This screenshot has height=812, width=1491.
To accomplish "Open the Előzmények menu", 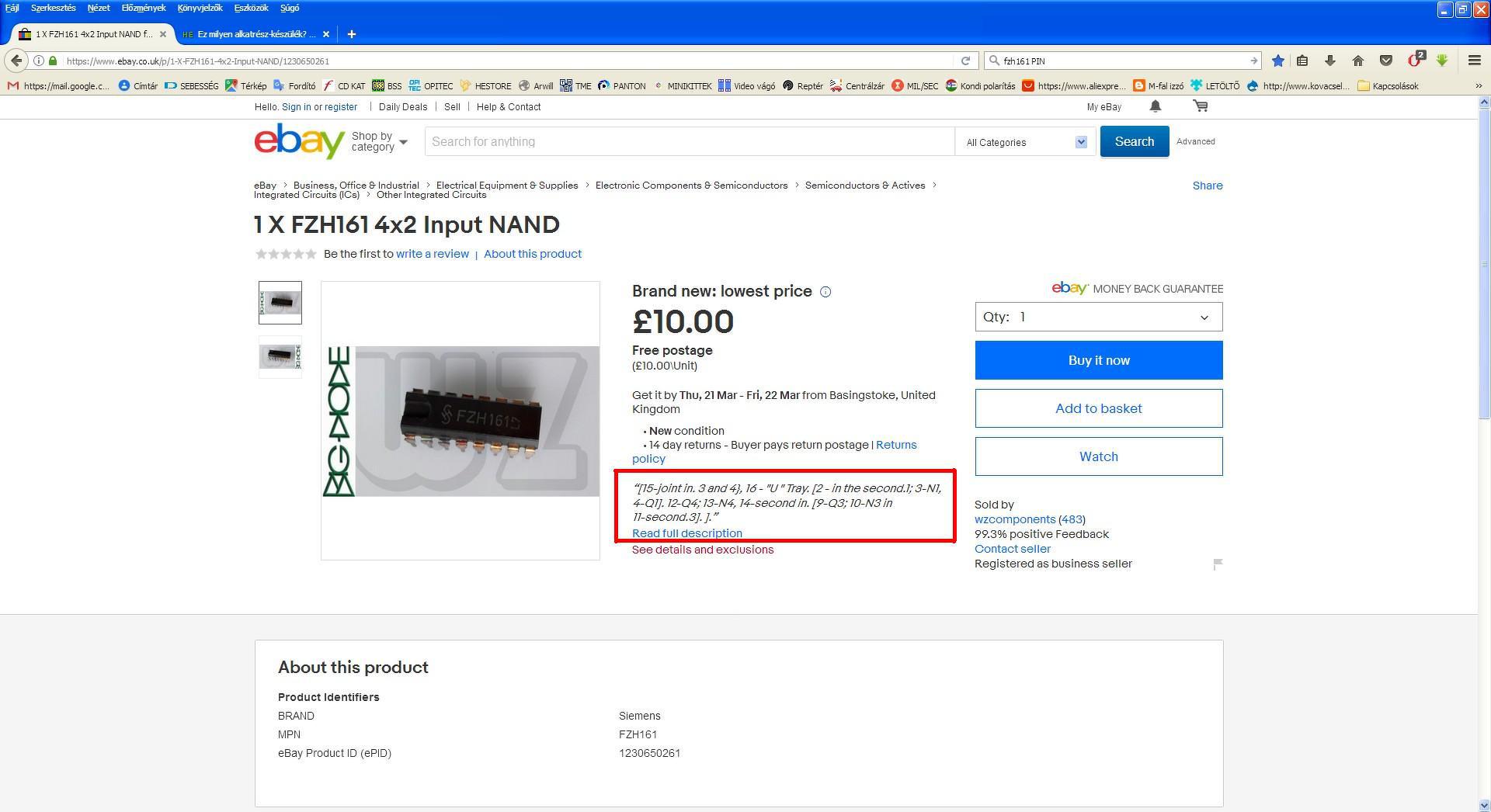I will [144, 8].
